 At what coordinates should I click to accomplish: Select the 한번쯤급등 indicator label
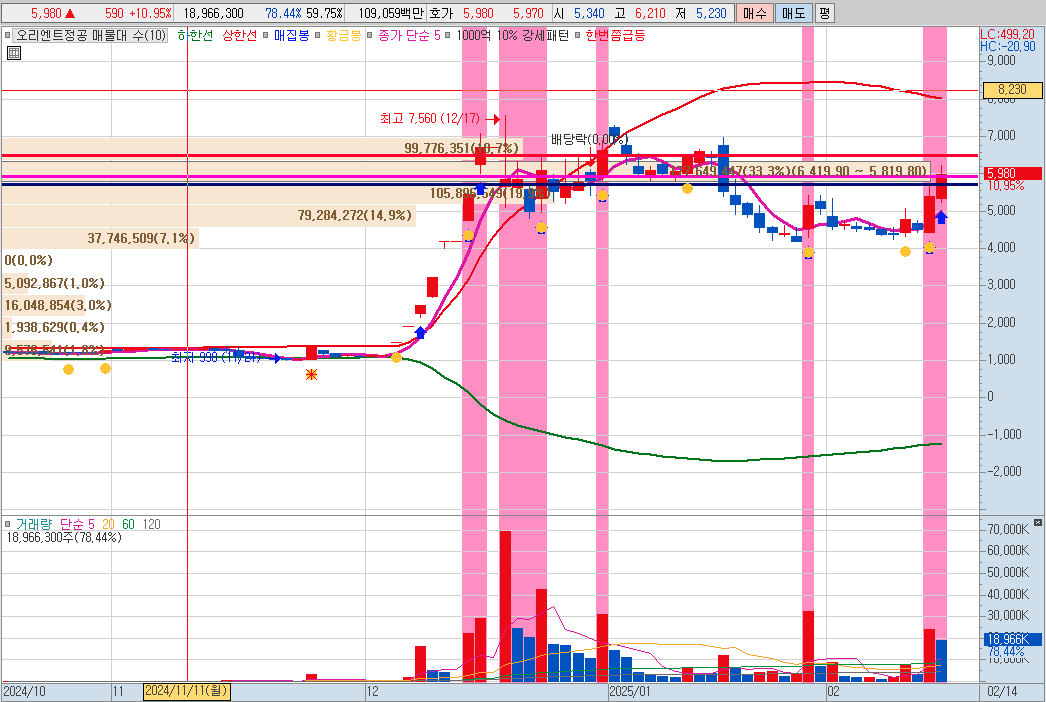click(615, 35)
